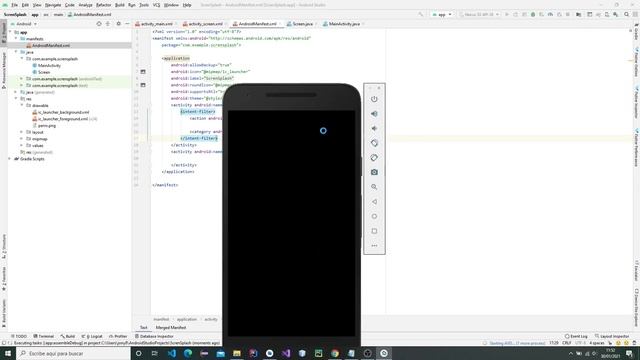Image resolution: width=640 pixels, height=360 pixels.
Task: Rotate the emulator right
Action: (x=374, y=158)
